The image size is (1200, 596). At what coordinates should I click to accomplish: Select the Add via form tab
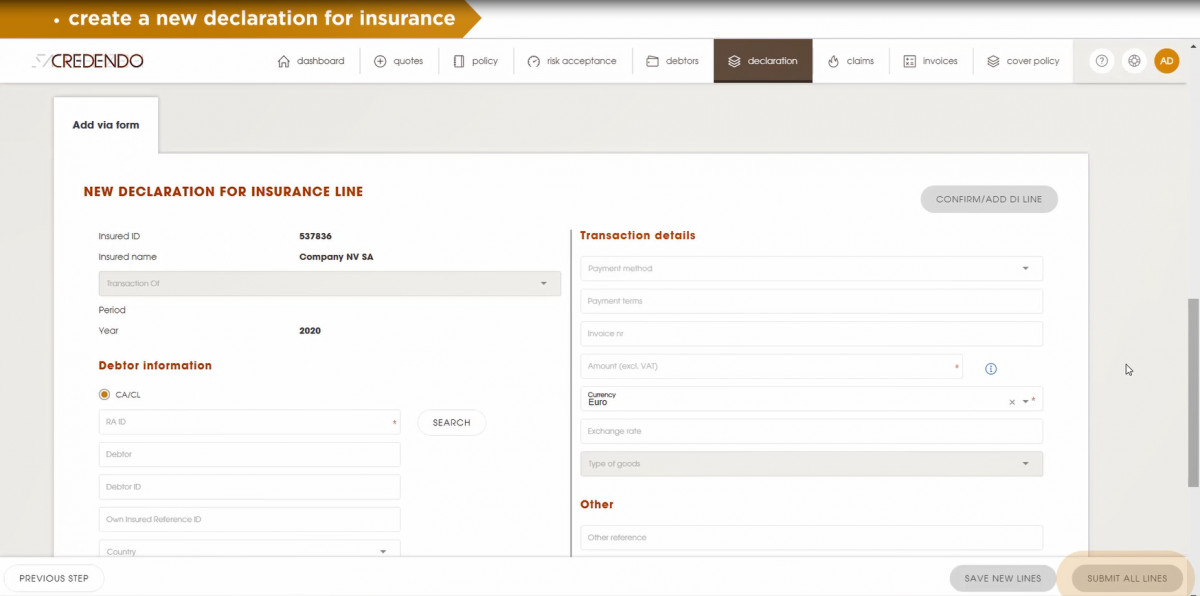[106, 125]
